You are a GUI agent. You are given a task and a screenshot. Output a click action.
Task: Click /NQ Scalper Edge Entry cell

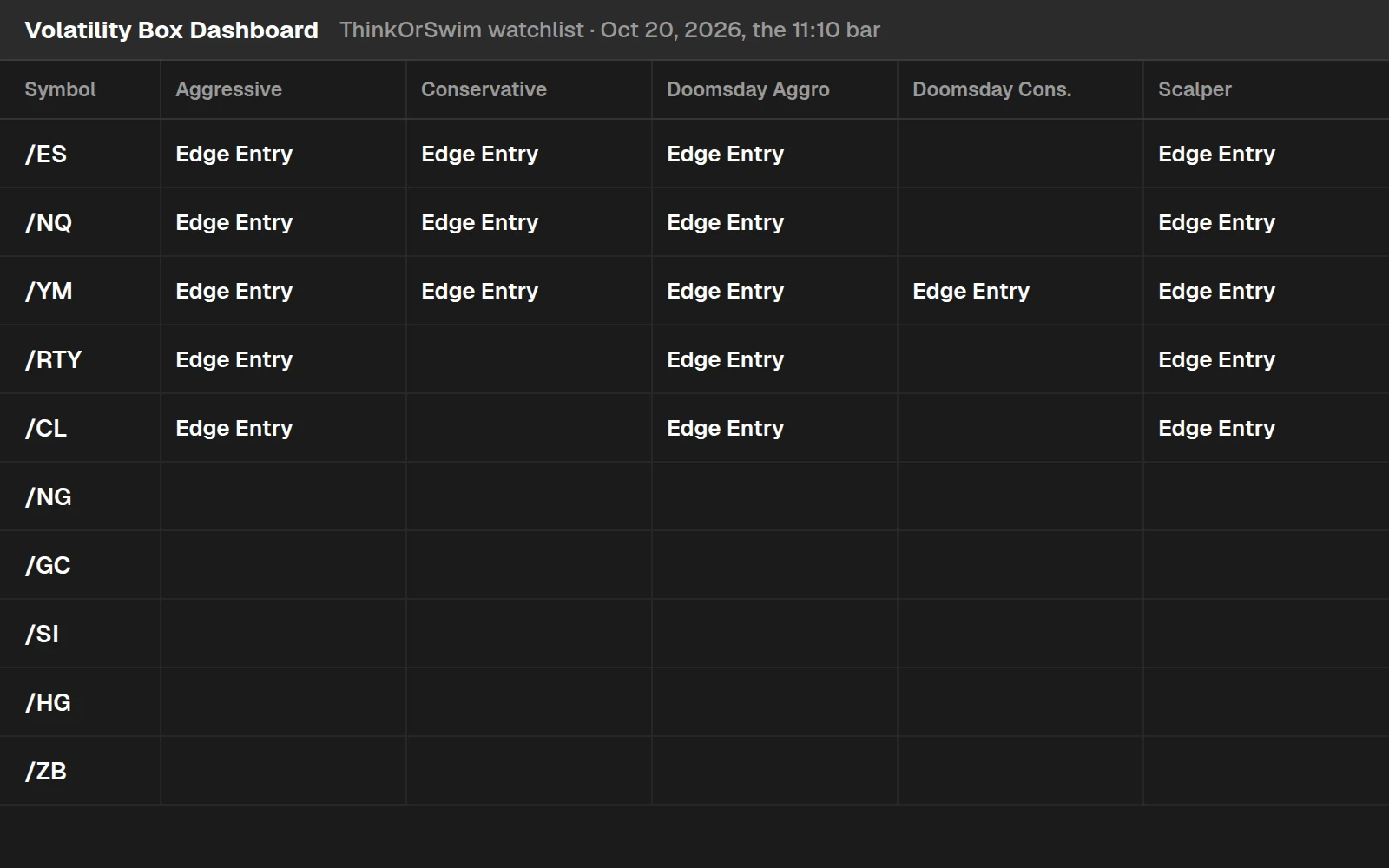pyautogui.click(x=1266, y=222)
